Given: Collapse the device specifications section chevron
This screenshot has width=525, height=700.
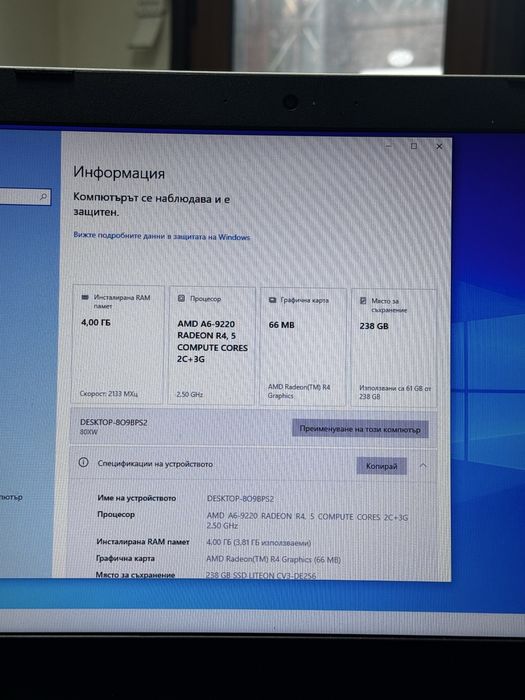Looking at the screenshot, I should point(423,466).
